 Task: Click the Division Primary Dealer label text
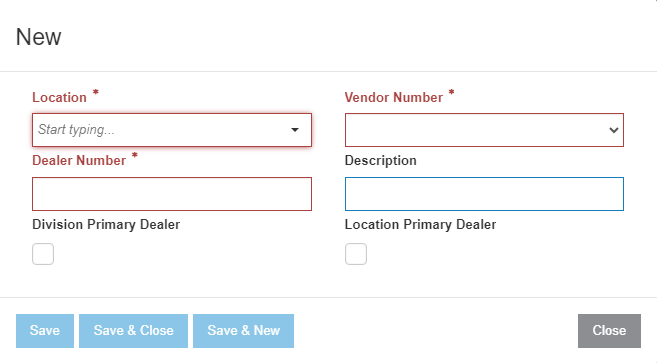[x=106, y=225]
